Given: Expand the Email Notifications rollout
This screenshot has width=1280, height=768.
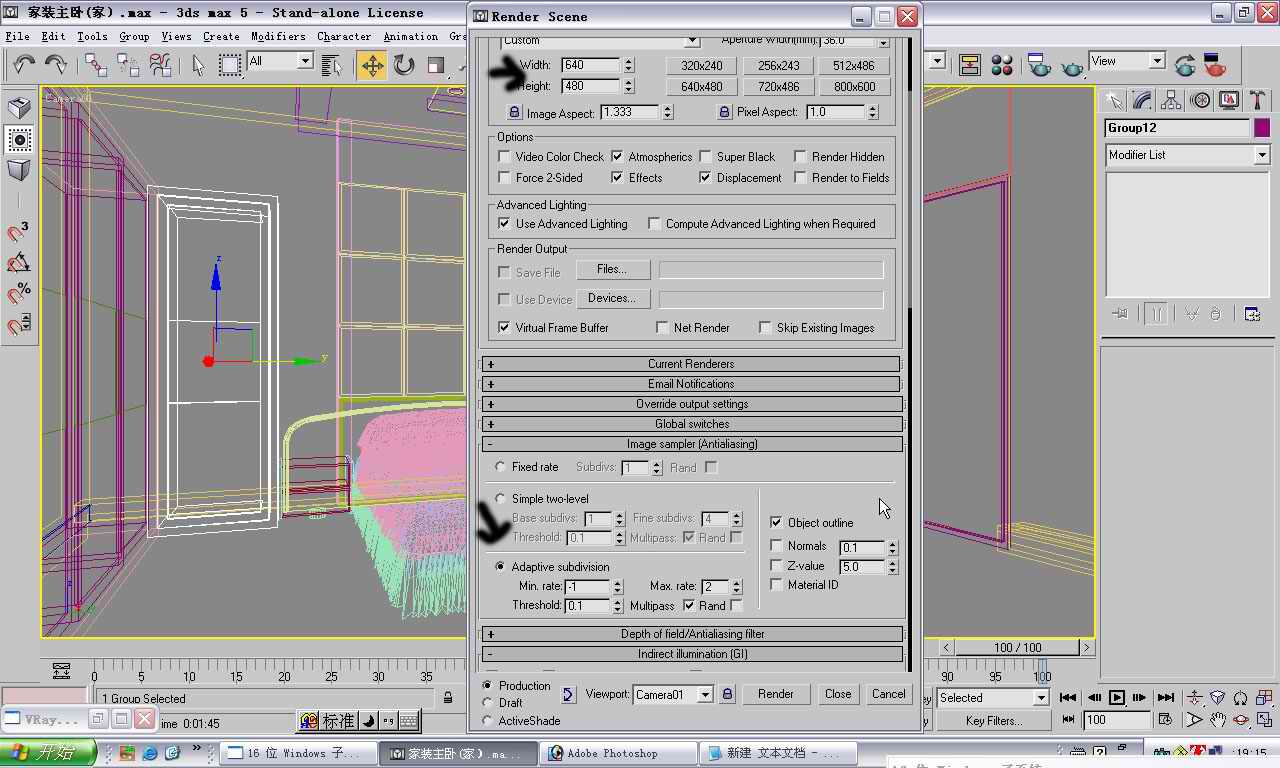Looking at the screenshot, I should click(691, 384).
